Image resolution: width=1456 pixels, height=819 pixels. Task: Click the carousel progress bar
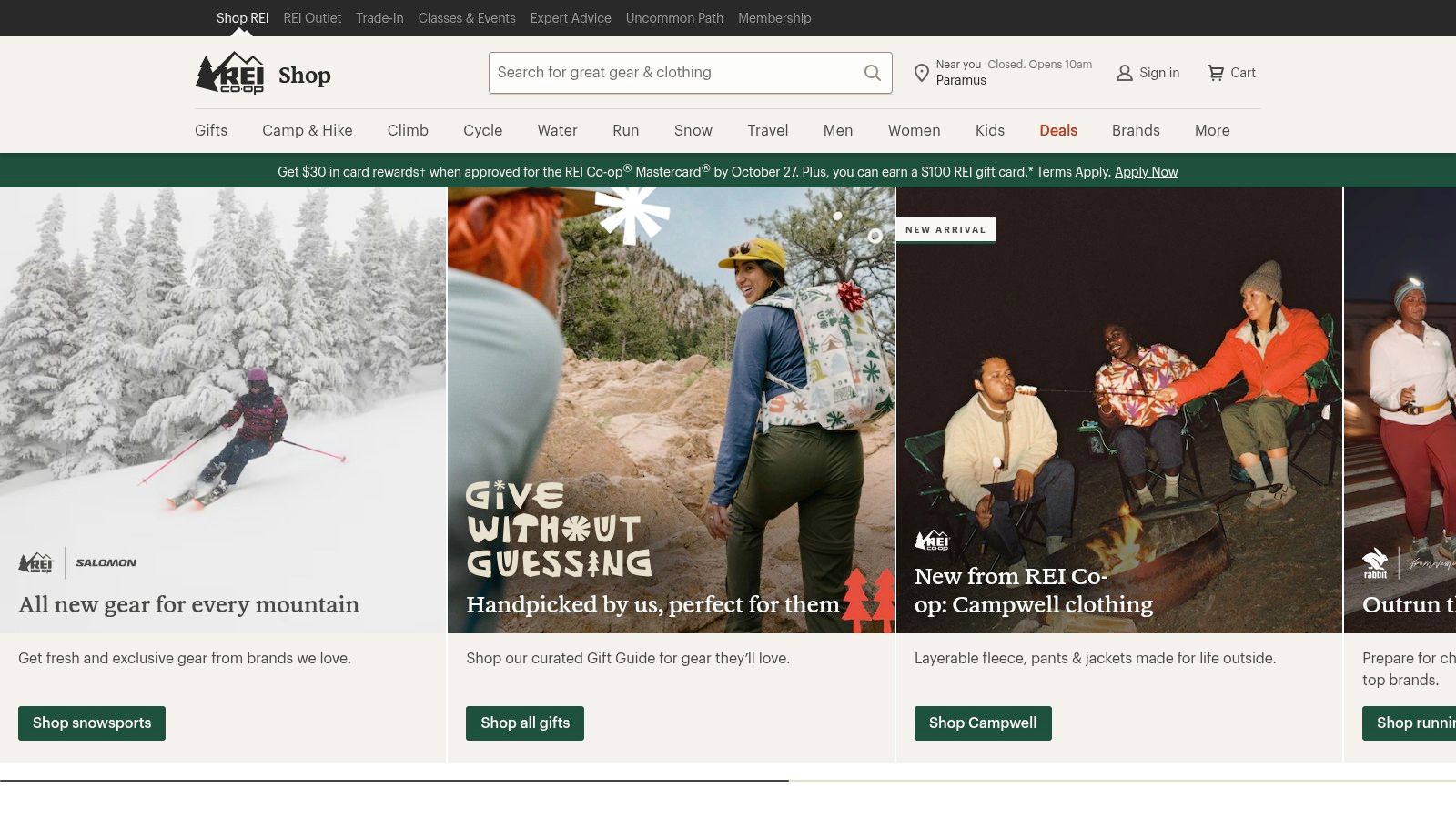point(728,781)
